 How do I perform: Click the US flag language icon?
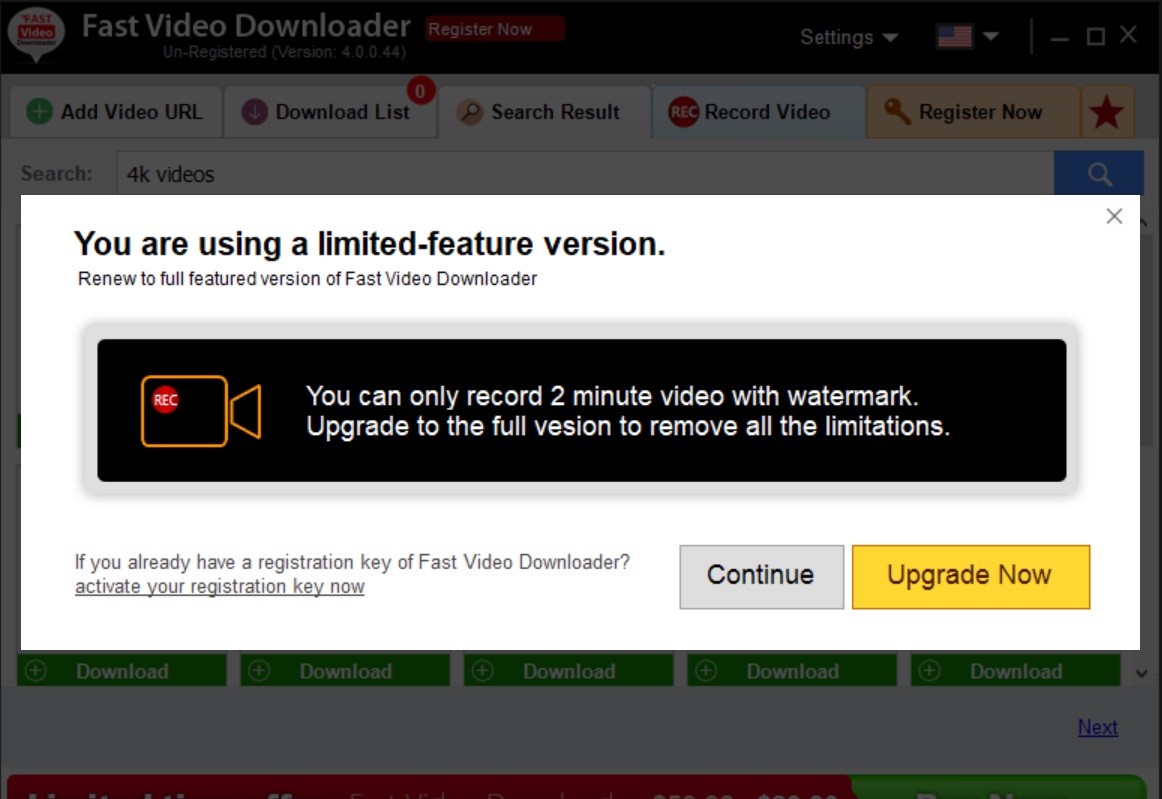click(954, 37)
